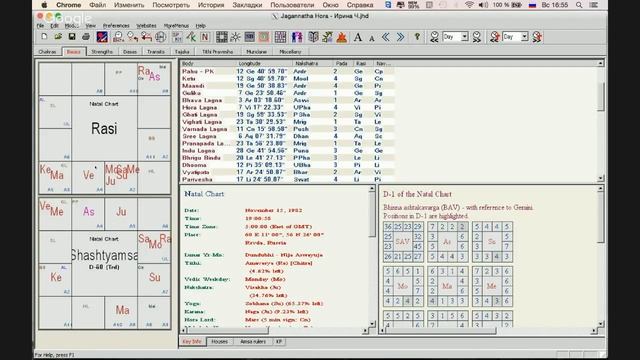The height and width of the screenshot is (360, 640).
Task: Step time backward with black clock icon
Action: 434,37
